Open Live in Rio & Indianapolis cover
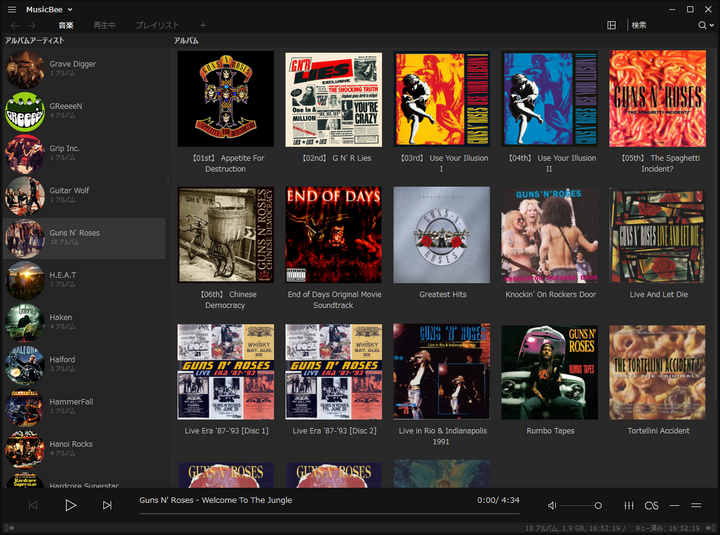The image size is (720, 535). 441,372
